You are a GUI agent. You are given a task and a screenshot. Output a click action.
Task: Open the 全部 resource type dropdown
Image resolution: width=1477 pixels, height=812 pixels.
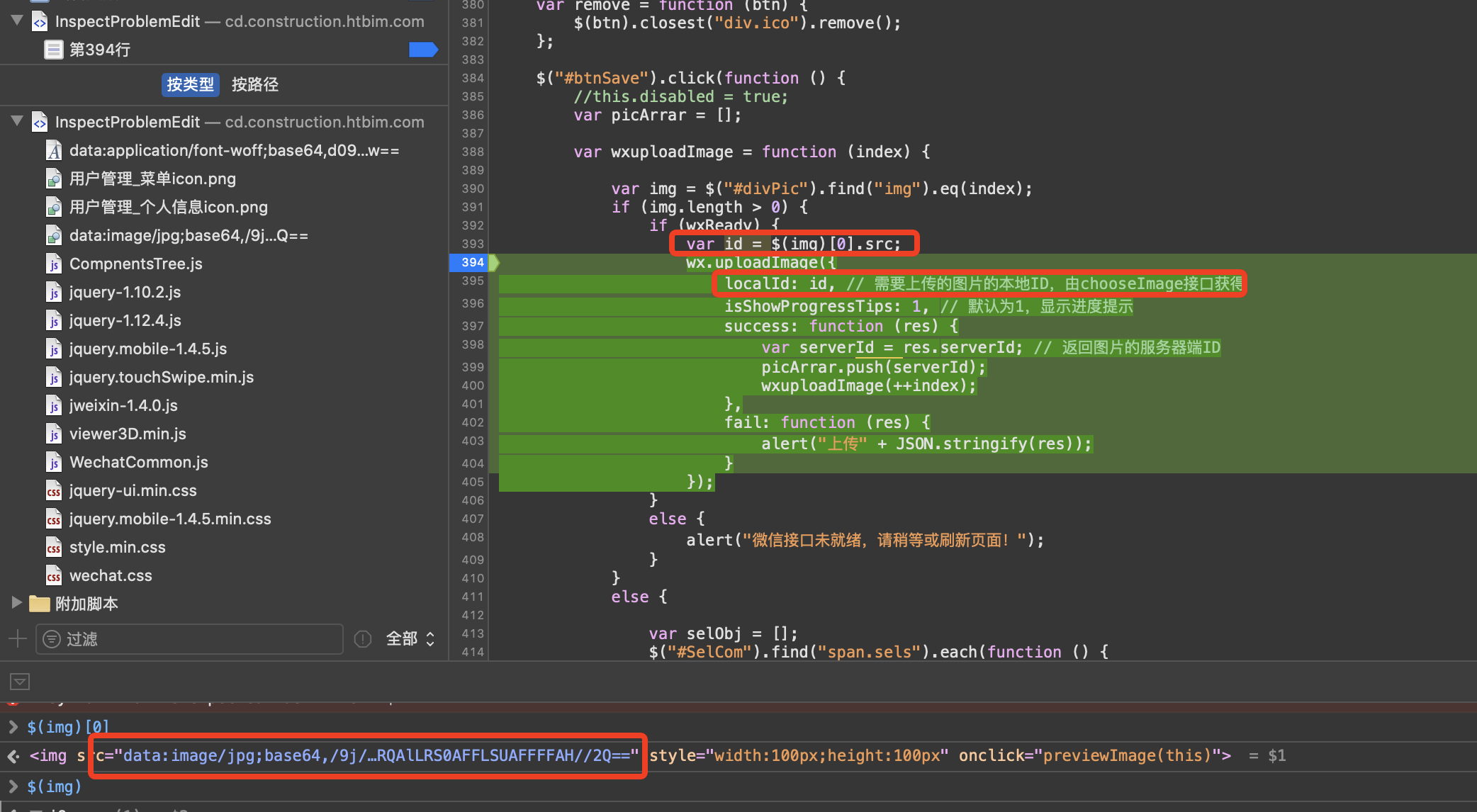click(410, 639)
